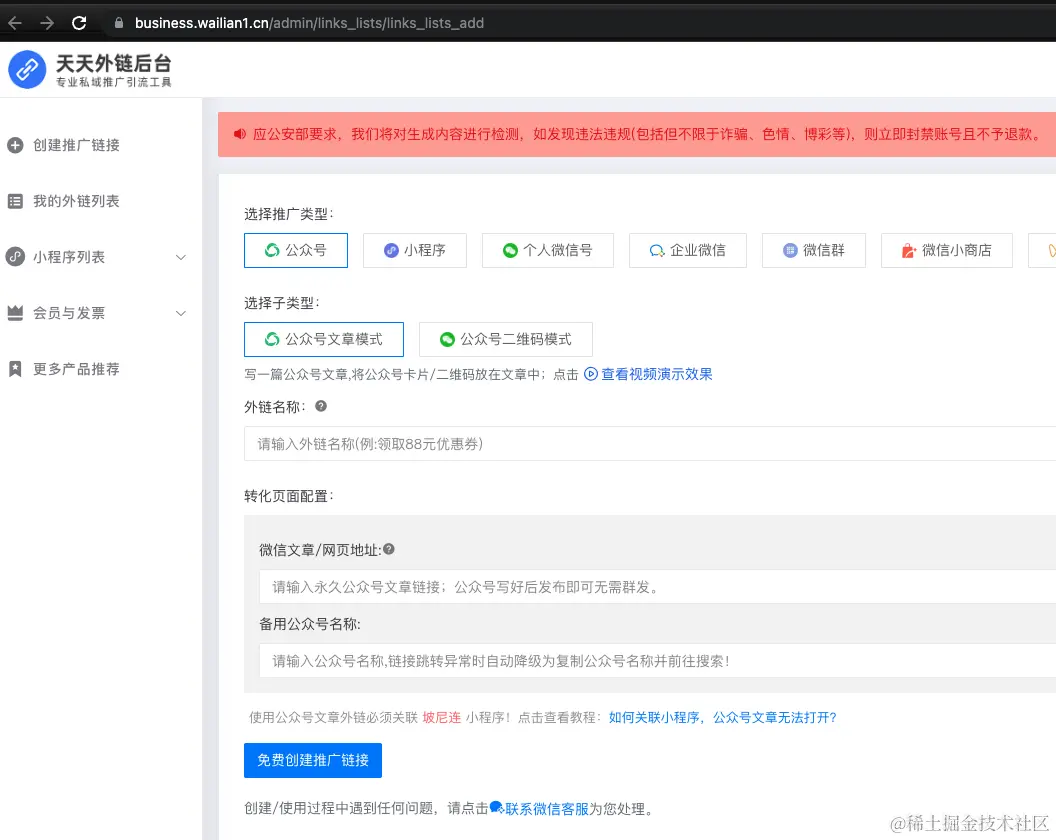The height and width of the screenshot is (840, 1056).
Task: Click the plus icon beside 创建推广链接
Action: tap(15, 145)
